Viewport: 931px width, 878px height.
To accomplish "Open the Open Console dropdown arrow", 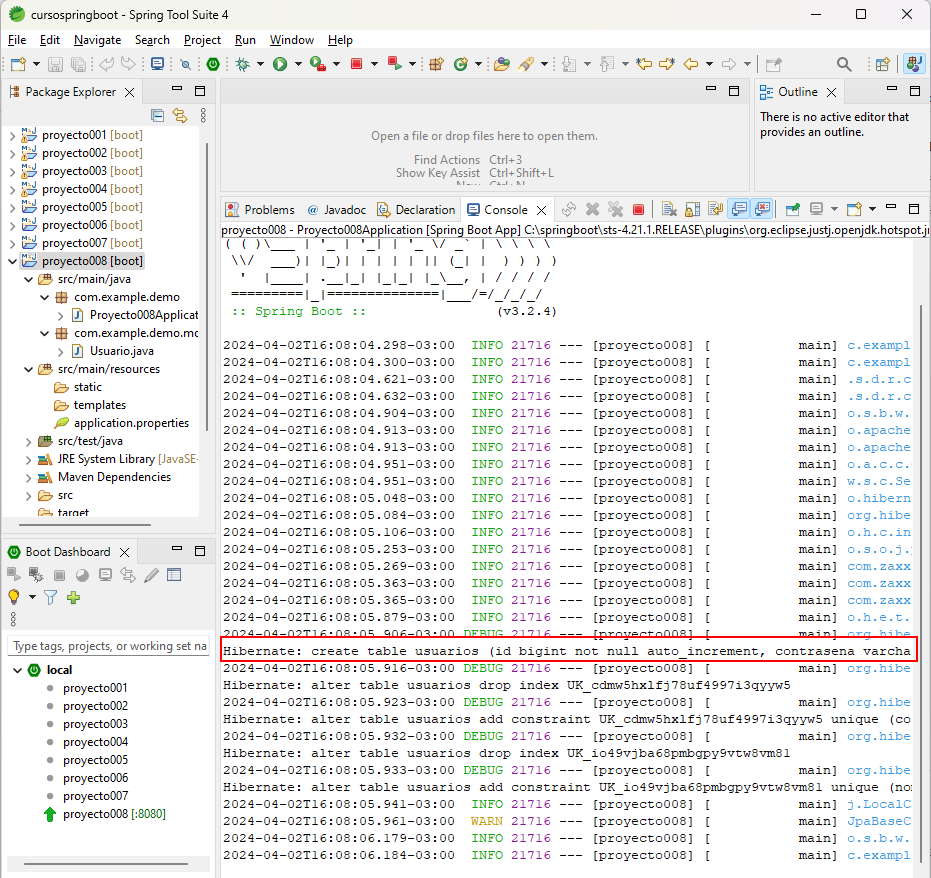I will (872, 210).
